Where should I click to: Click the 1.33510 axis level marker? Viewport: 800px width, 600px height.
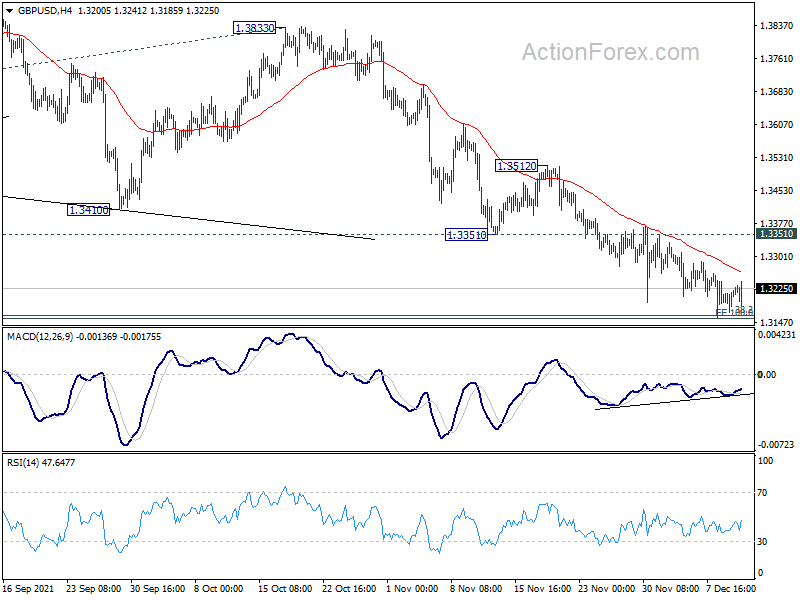776,234
